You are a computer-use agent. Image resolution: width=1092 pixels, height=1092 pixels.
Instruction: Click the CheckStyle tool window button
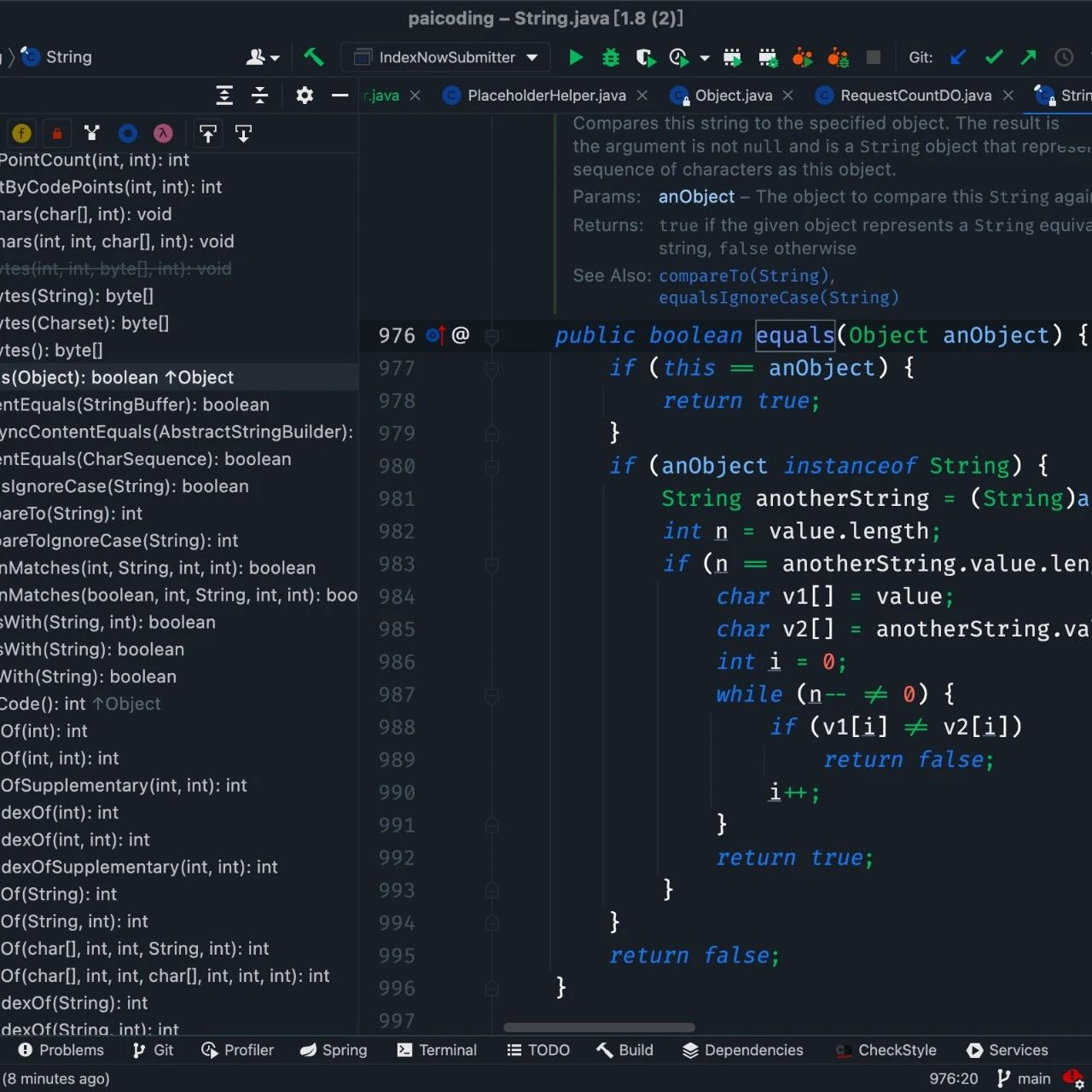886,1050
